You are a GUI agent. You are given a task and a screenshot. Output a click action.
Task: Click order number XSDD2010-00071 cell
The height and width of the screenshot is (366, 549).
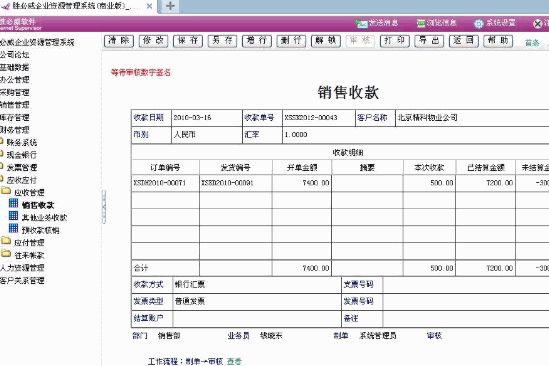pyautogui.click(x=165, y=183)
